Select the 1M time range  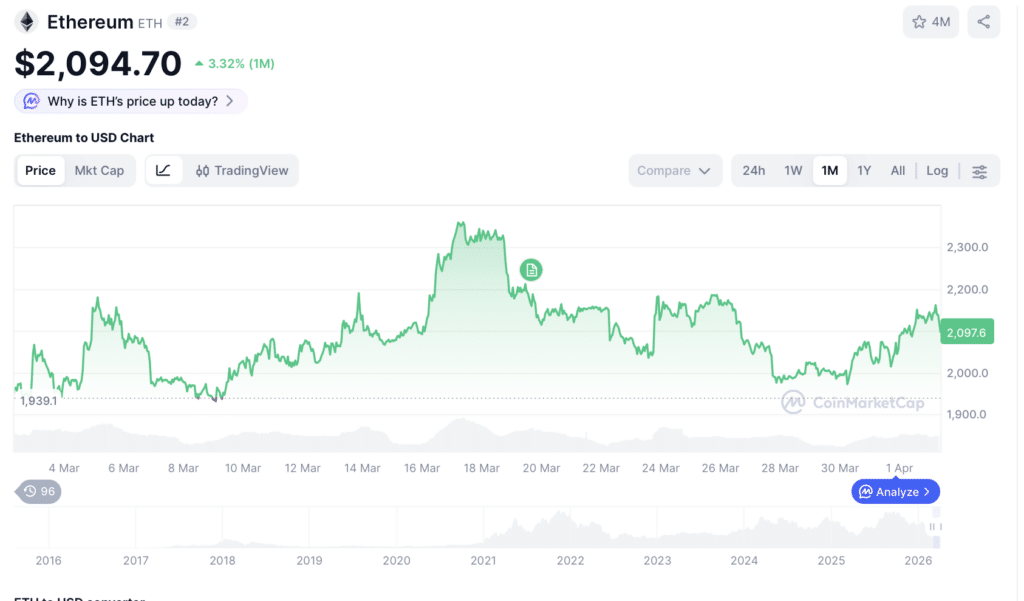[x=829, y=171]
